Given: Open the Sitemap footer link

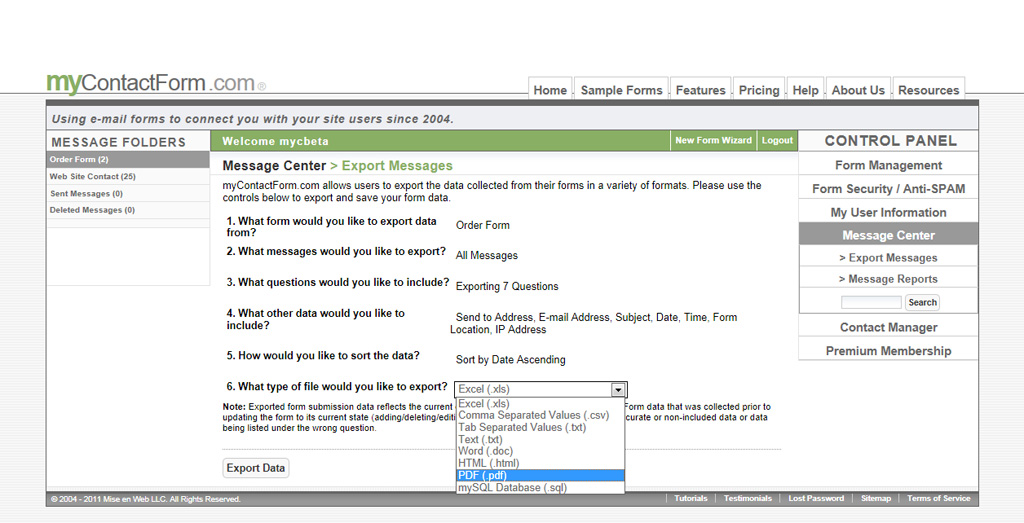Looking at the screenshot, I should (x=876, y=498).
